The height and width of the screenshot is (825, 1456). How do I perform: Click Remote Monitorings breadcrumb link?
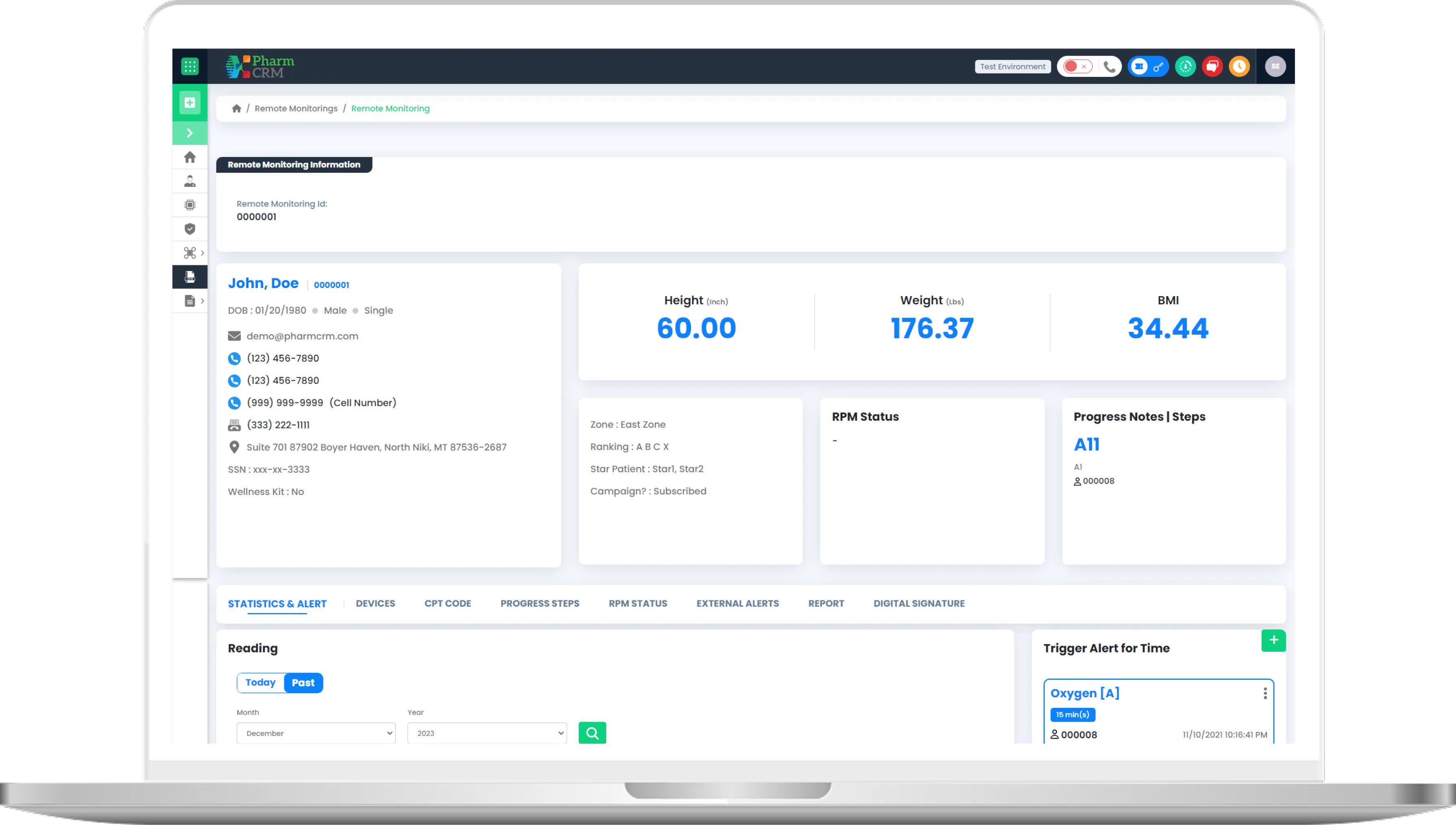click(x=296, y=109)
